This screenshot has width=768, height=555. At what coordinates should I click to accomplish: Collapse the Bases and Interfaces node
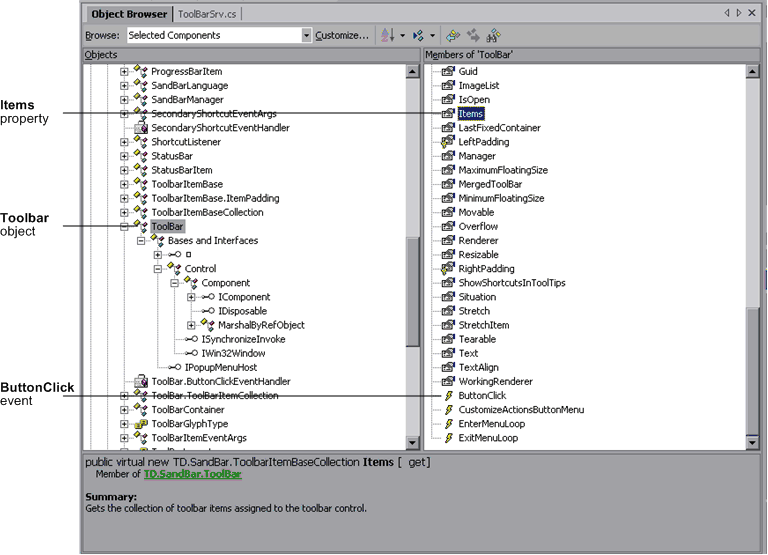pyautogui.click(x=141, y=241)
